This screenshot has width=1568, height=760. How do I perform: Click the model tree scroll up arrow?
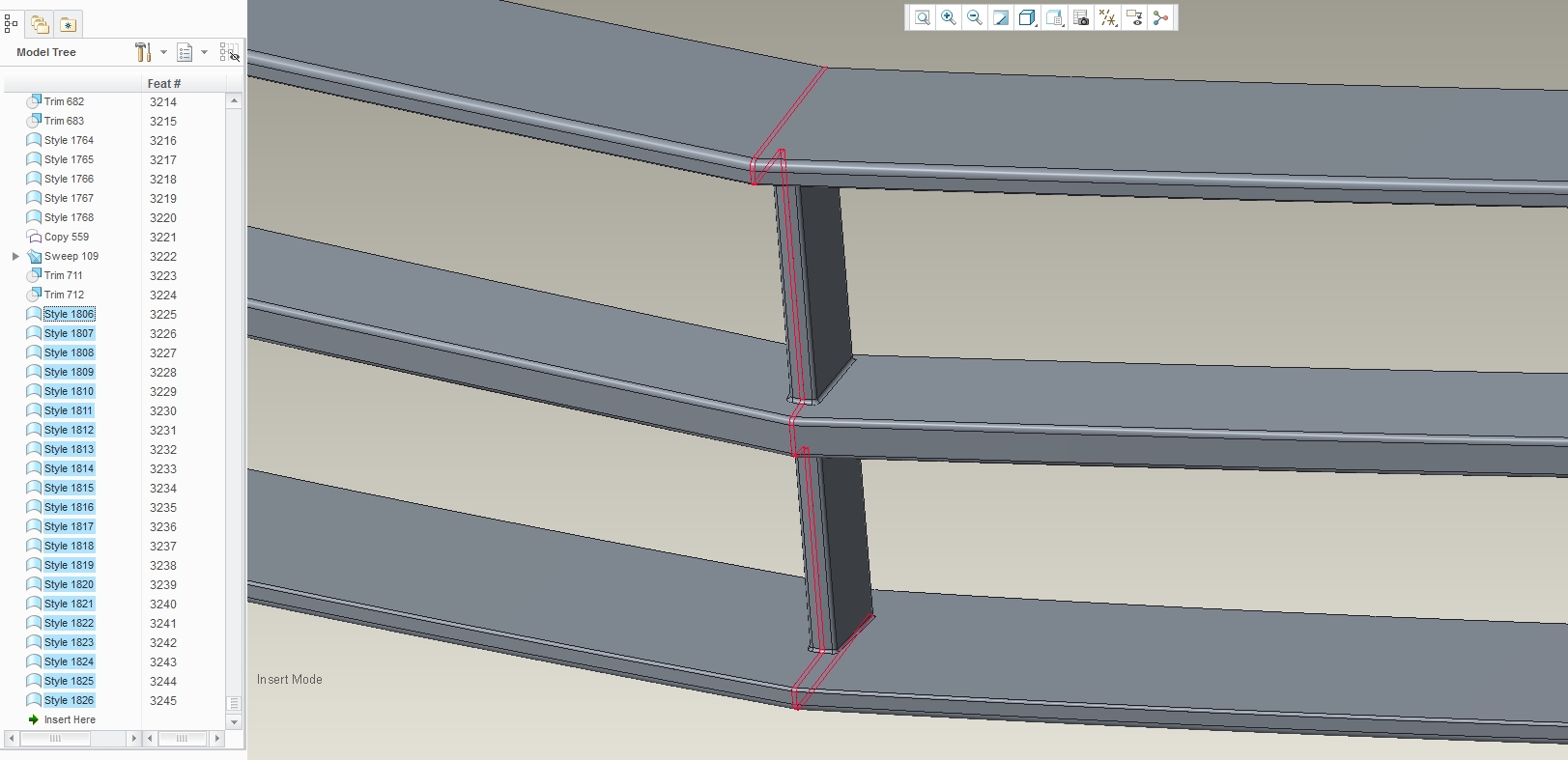point(233,100)
